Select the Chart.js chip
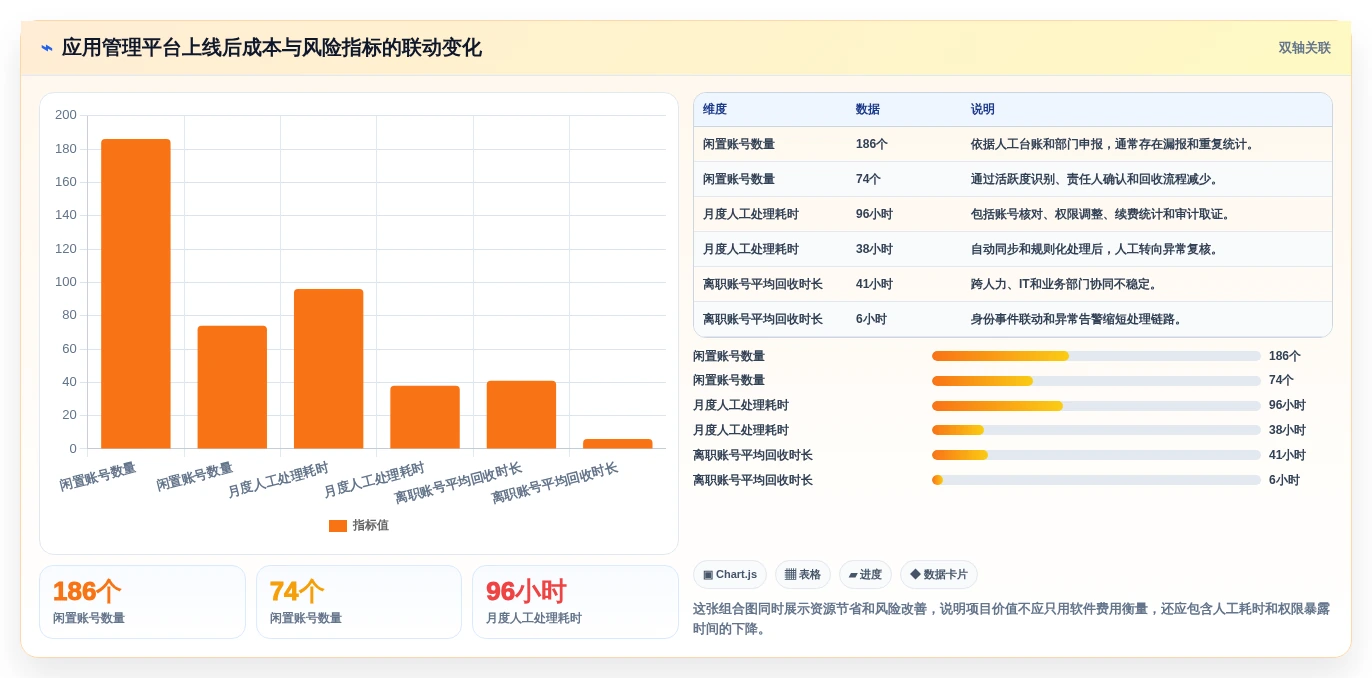The image size is (1372, 678). (x=730, y=574)
